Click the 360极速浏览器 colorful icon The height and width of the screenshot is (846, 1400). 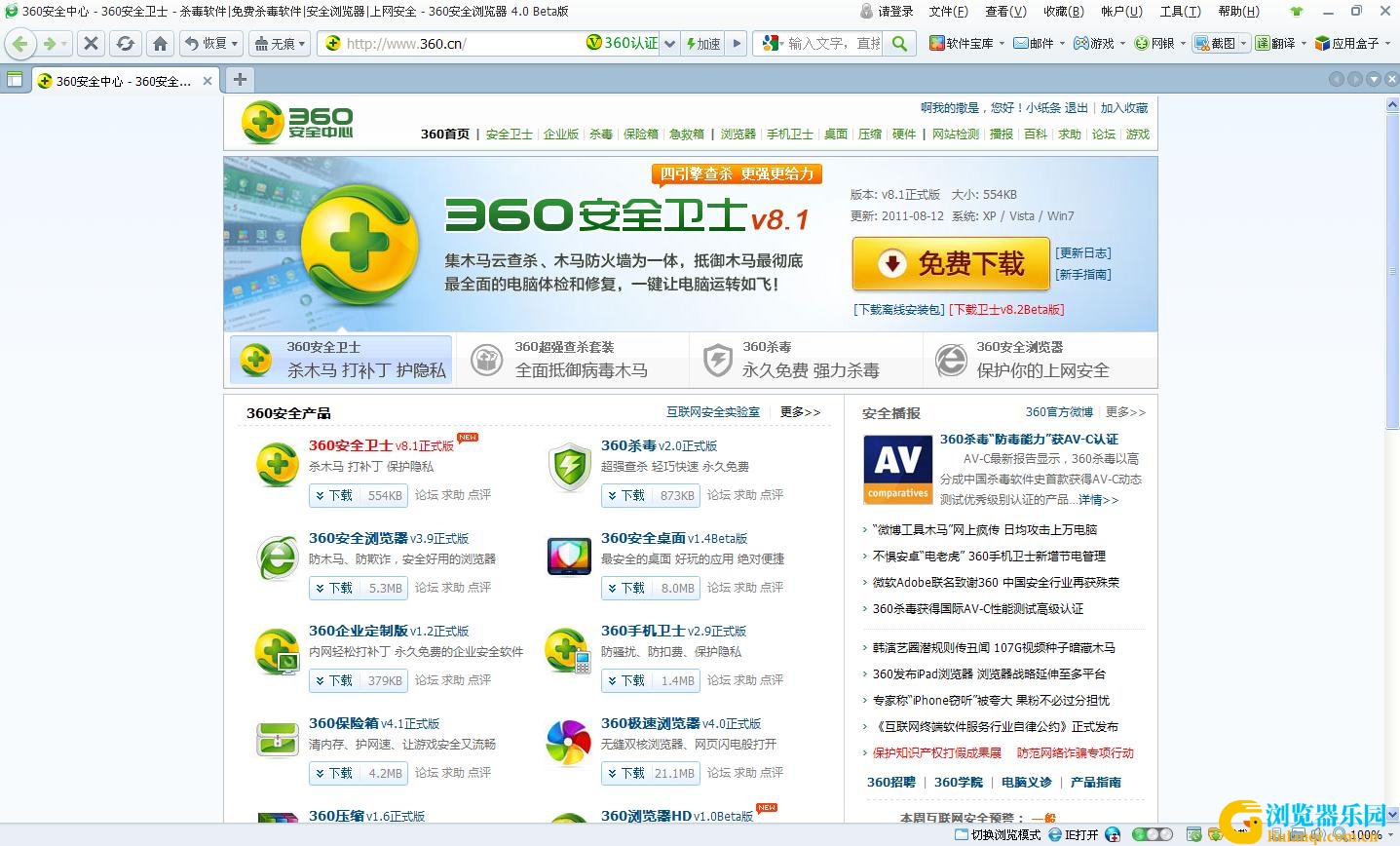[x=569, y=744]
